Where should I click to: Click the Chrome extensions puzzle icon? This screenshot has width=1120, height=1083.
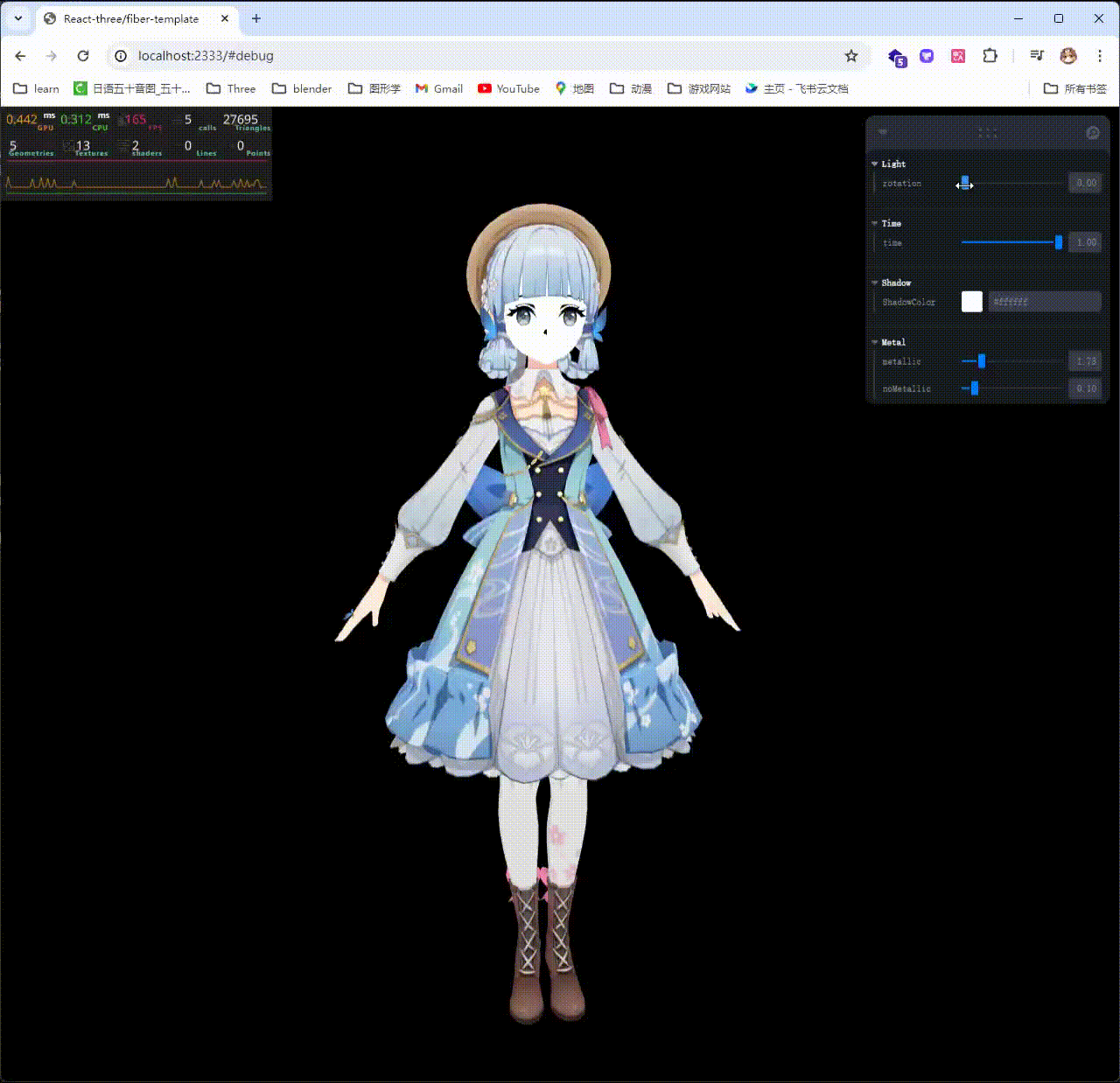[x=990, y=55]
